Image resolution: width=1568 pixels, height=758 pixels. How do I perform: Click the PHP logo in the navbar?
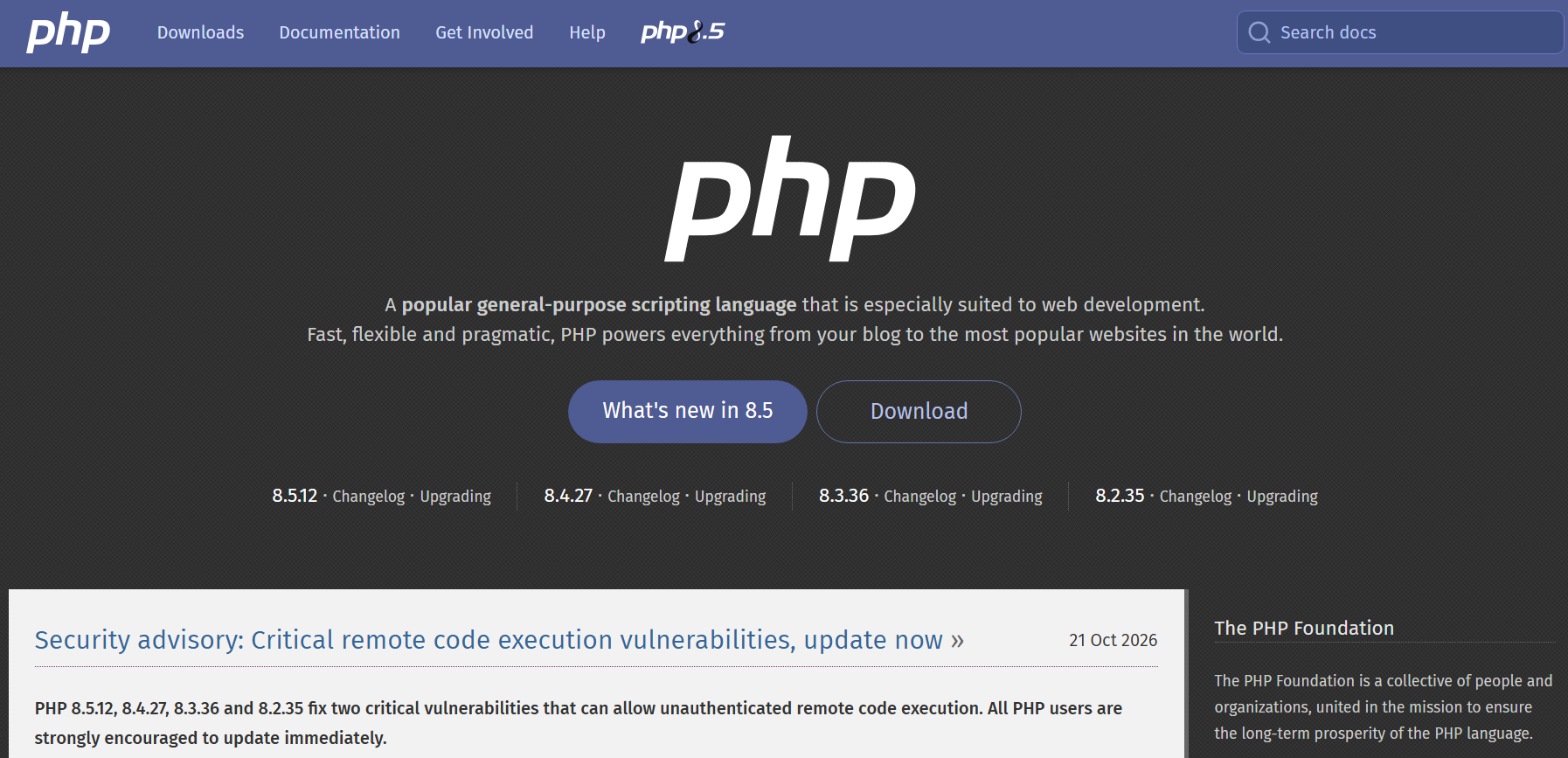click(68, 32)
